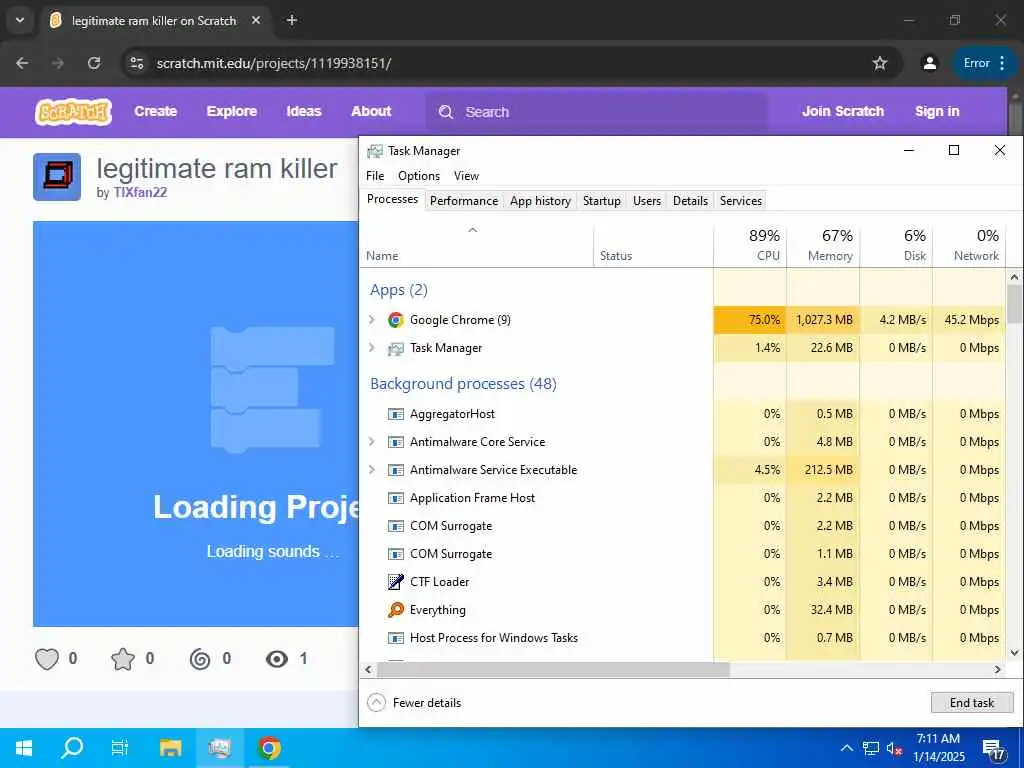Click the Scratch logo in the navbar
Image resolution: width=1024 pixels, height=768 pixels.
point(73,112)
